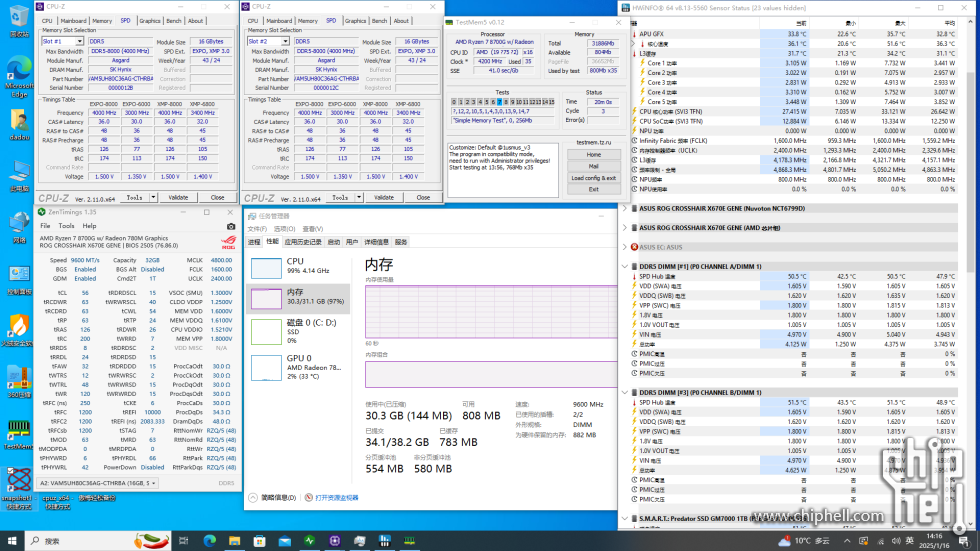Image resolution: width=980 pixels, height=551 pixels.
Task: Open the ZenTimings module selector dropdown
Action: click(98, 483)
